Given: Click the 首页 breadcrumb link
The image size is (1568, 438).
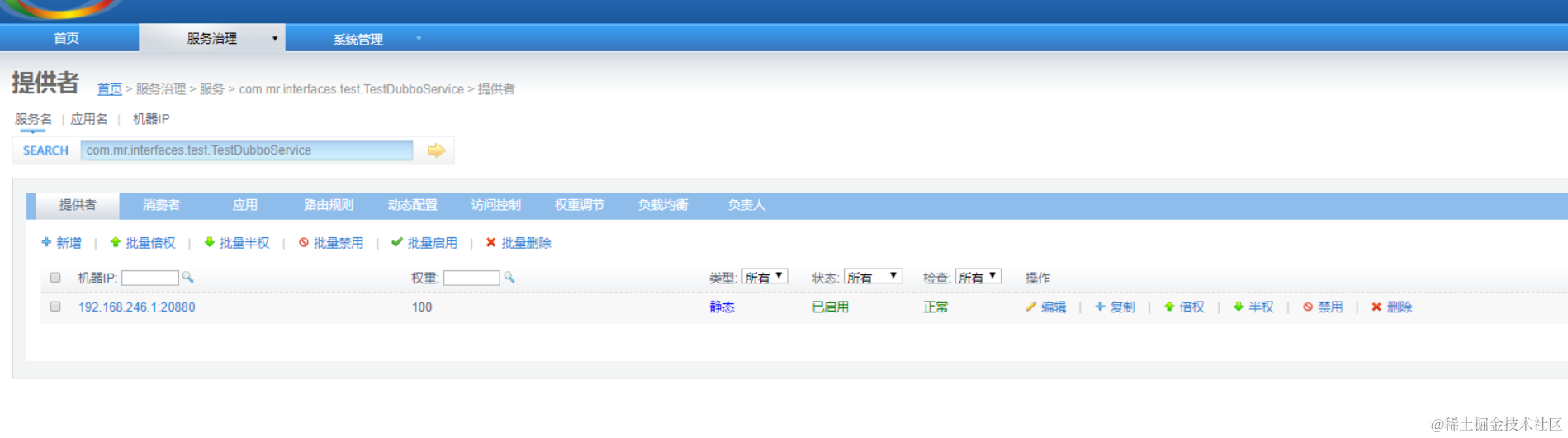Looking at the screenshot, I should (x=110, y=89).
